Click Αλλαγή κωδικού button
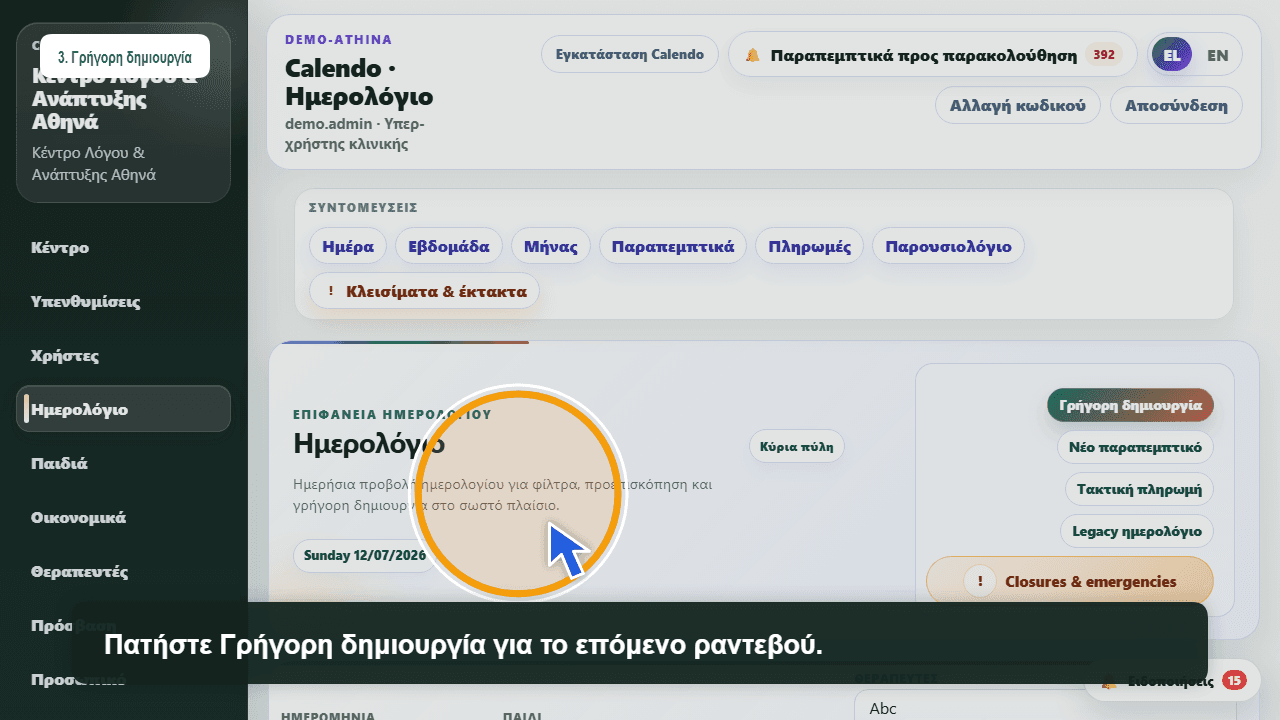Viewport: 1280px width, 720px height. click(x=1018, y=105)
